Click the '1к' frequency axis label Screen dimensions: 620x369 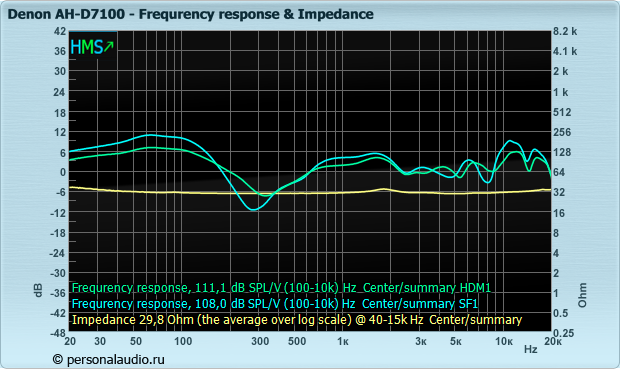[x=343, y=341]
